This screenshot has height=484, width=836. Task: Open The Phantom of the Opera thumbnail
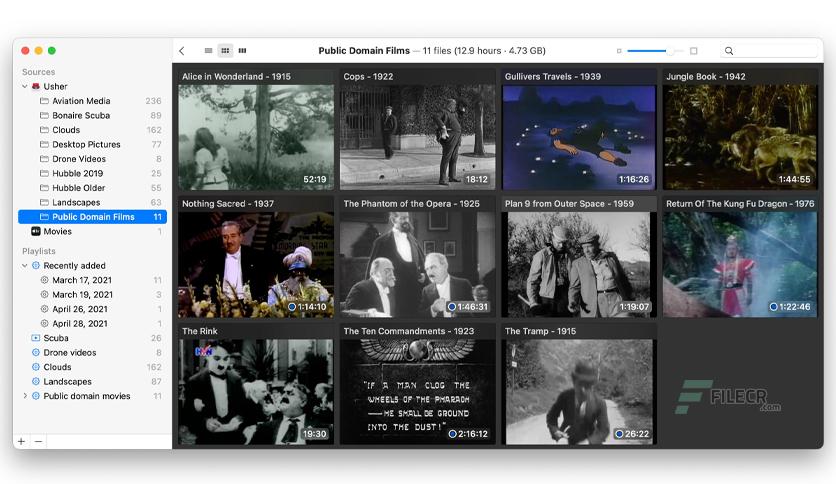click(417, 264)
